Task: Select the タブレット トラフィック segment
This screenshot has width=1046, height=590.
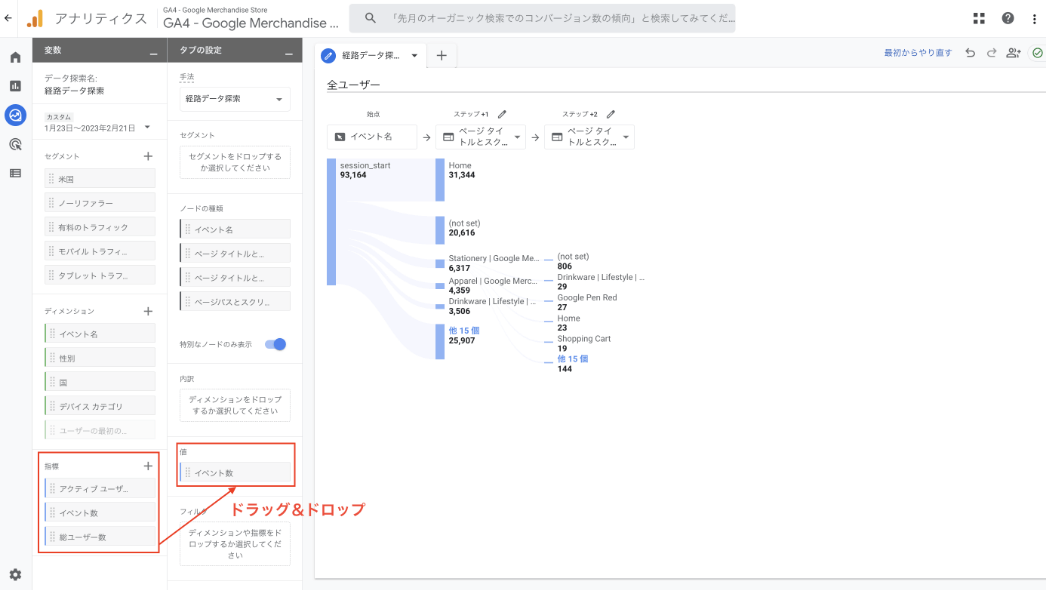Action: tap(100, 275)
